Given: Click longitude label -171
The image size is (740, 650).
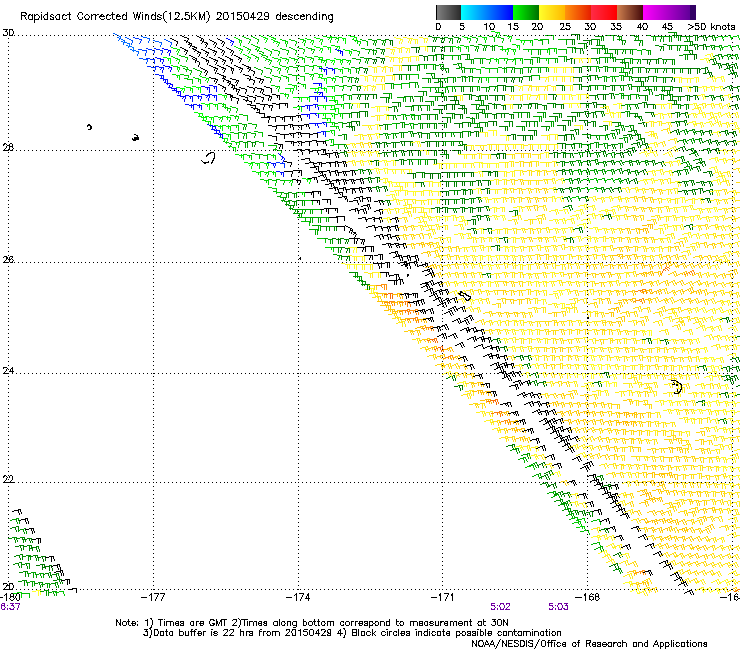Looking at the screenshot, I should (443, 597).
